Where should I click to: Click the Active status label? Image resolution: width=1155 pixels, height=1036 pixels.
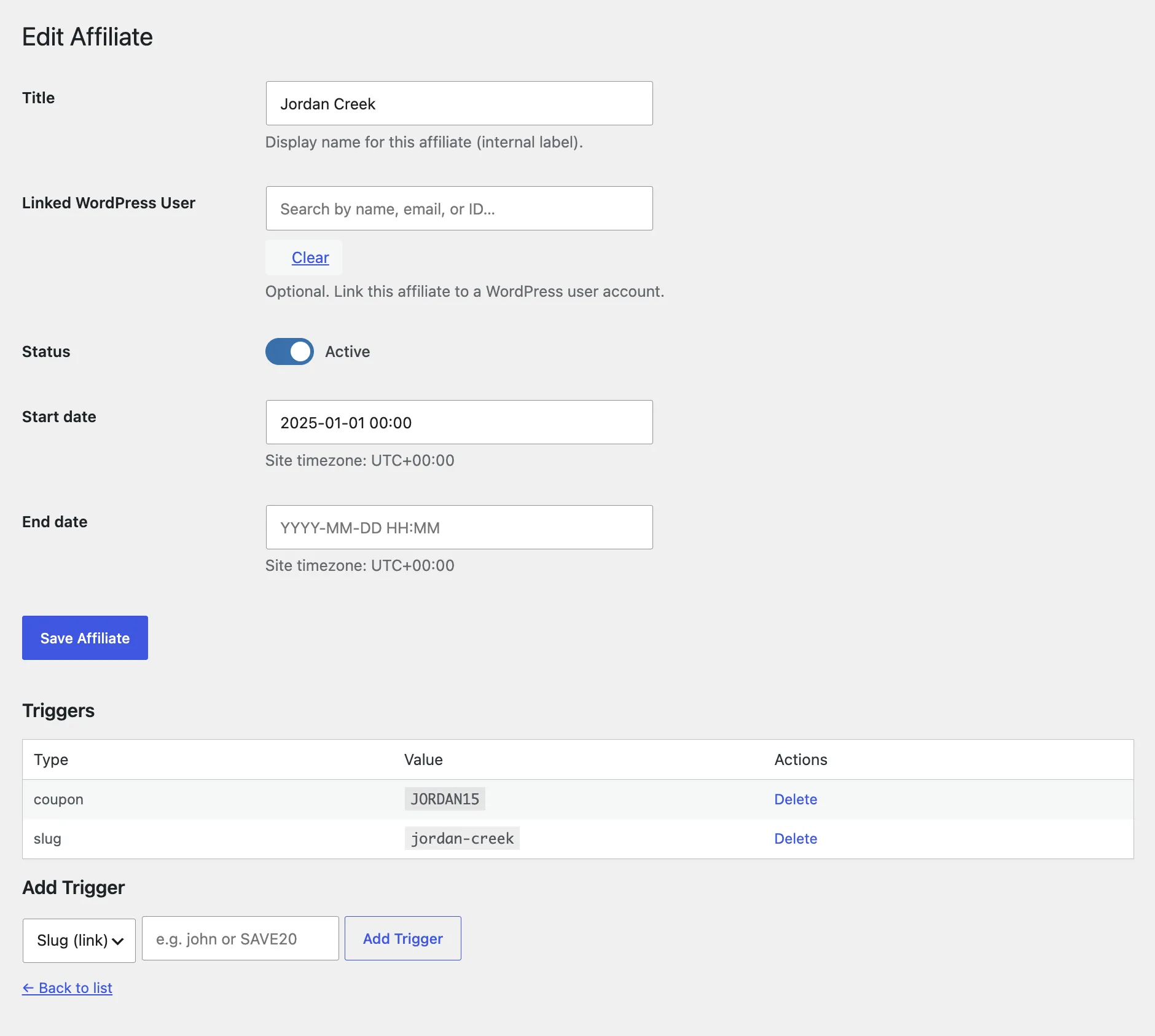click(347, 351)
